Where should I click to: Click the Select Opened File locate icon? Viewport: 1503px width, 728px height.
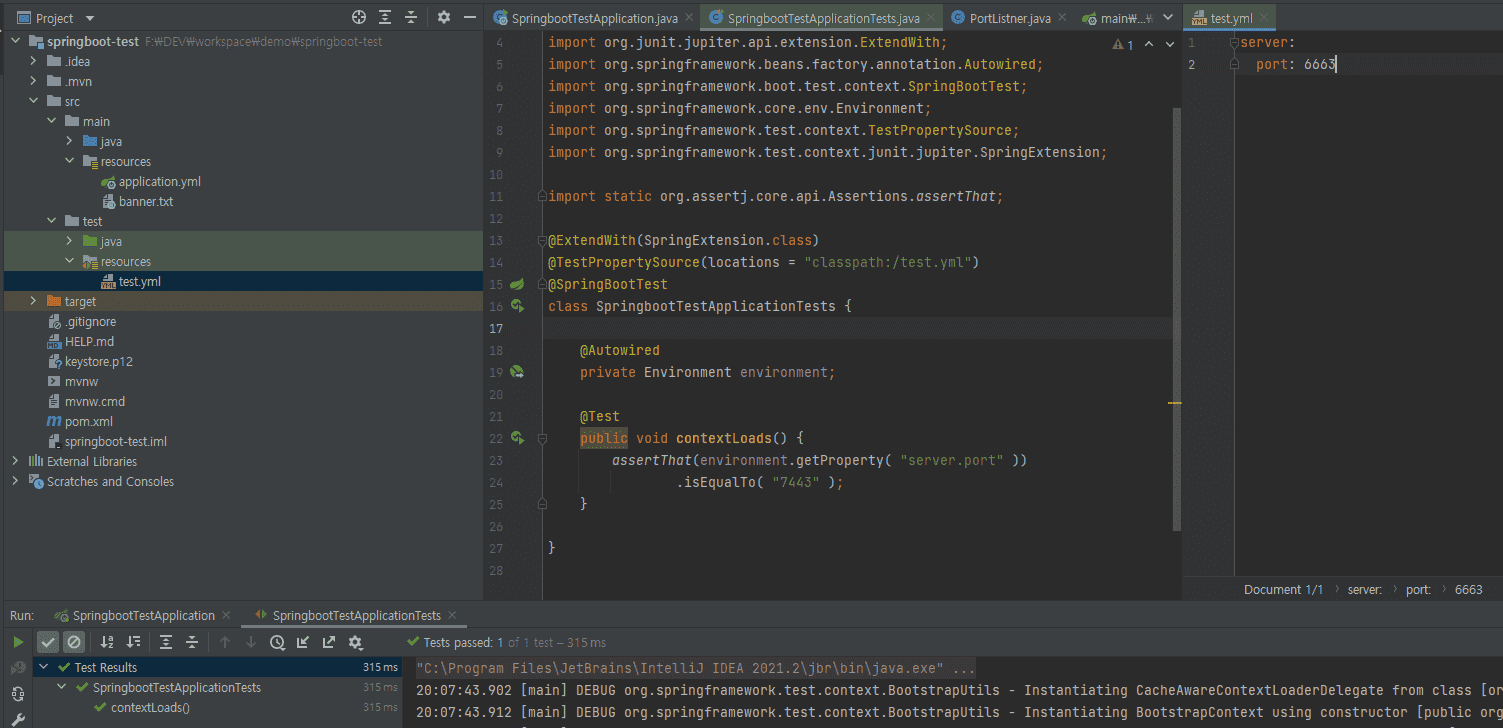(x=359, y=18)
